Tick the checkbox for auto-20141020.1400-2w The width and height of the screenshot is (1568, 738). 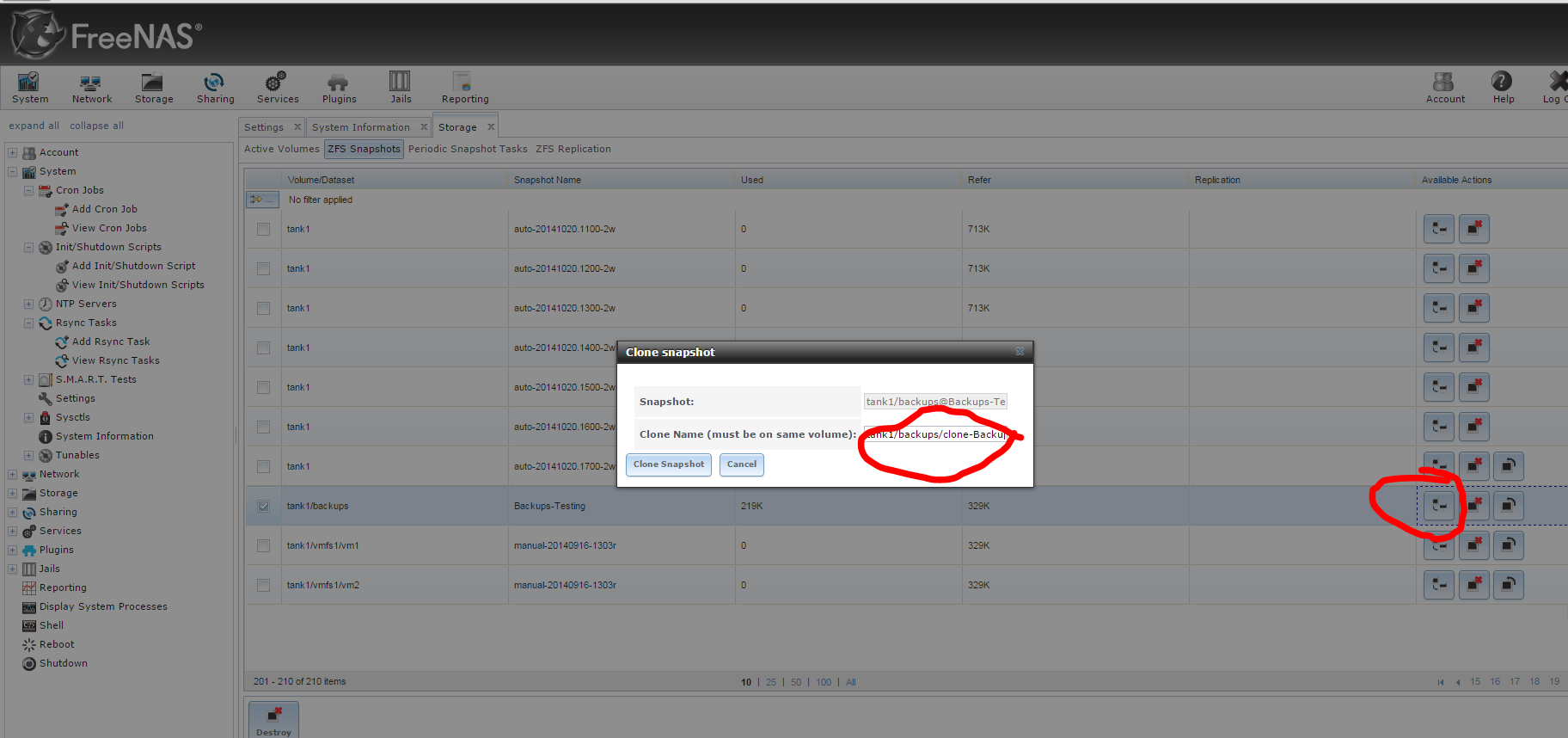pyautogui.click(x=263, y=347)
